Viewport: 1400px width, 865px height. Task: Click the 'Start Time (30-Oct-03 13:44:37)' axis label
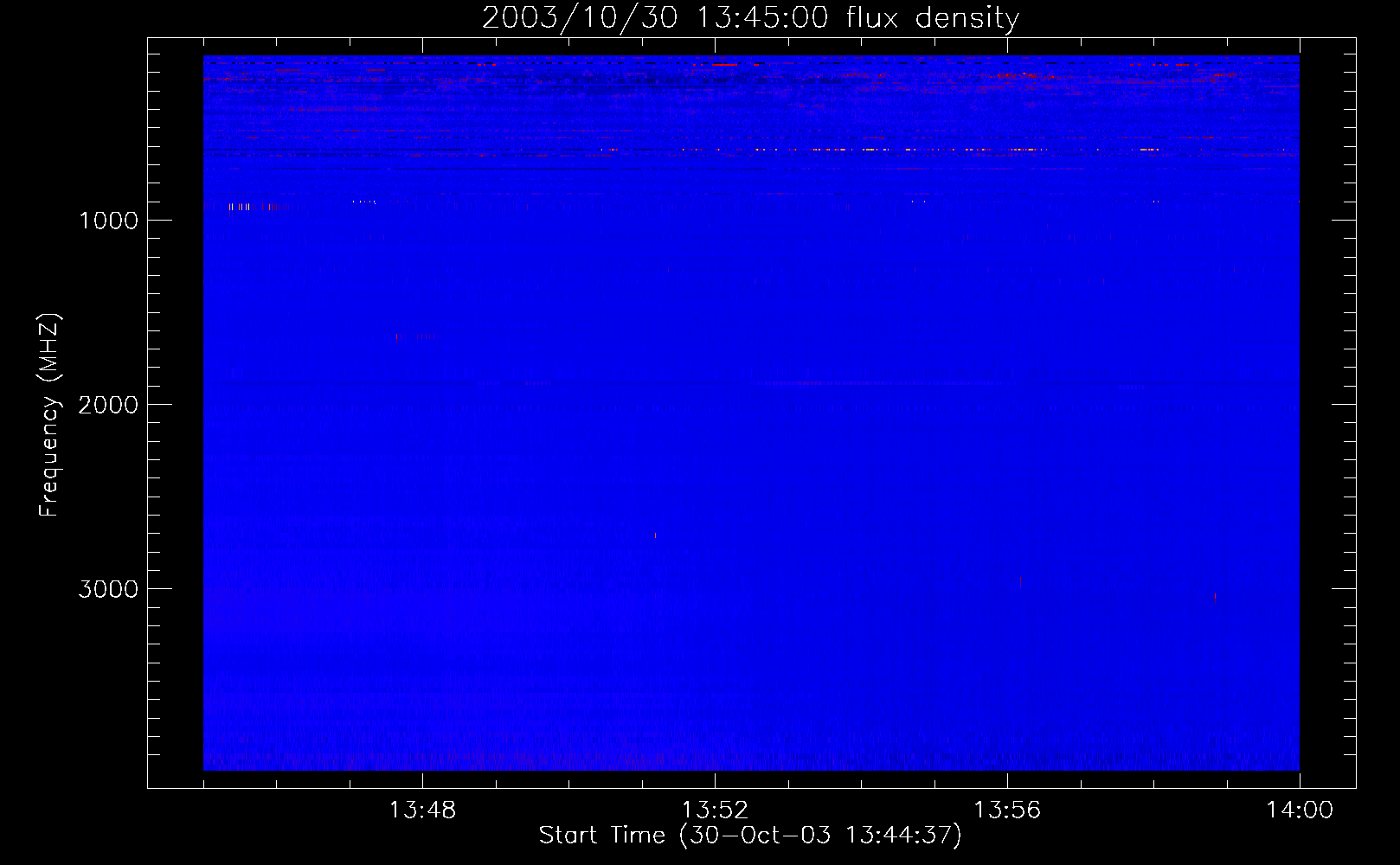[x=750, y=836]
